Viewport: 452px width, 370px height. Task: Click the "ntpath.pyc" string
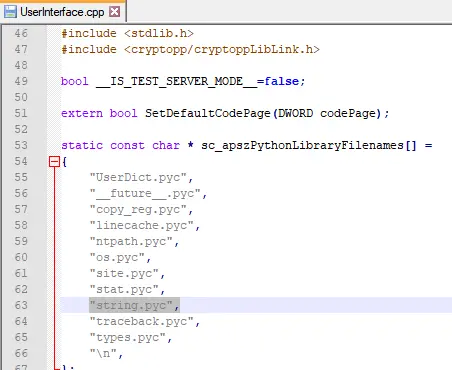(131, 241)
